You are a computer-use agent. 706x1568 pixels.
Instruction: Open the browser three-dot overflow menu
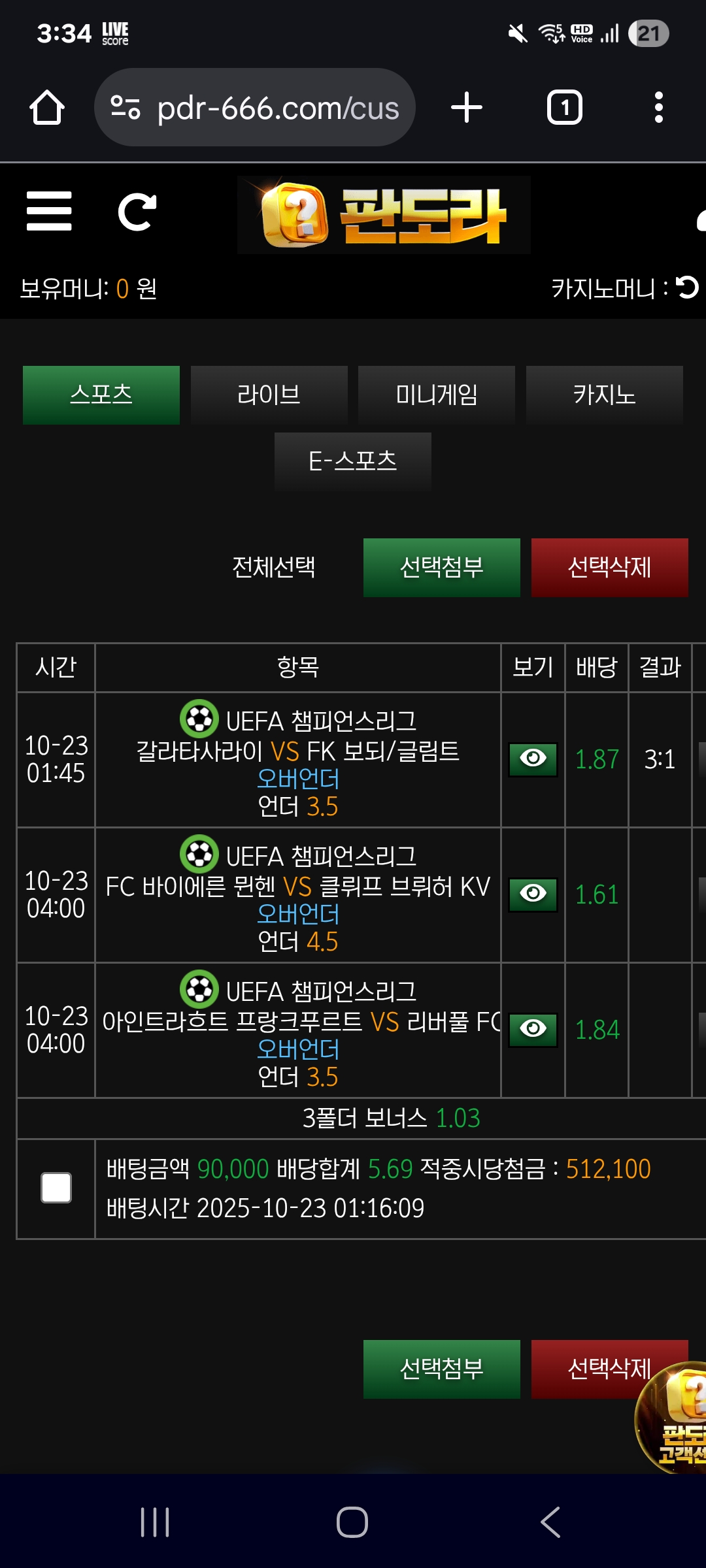[x=659, y=108]
